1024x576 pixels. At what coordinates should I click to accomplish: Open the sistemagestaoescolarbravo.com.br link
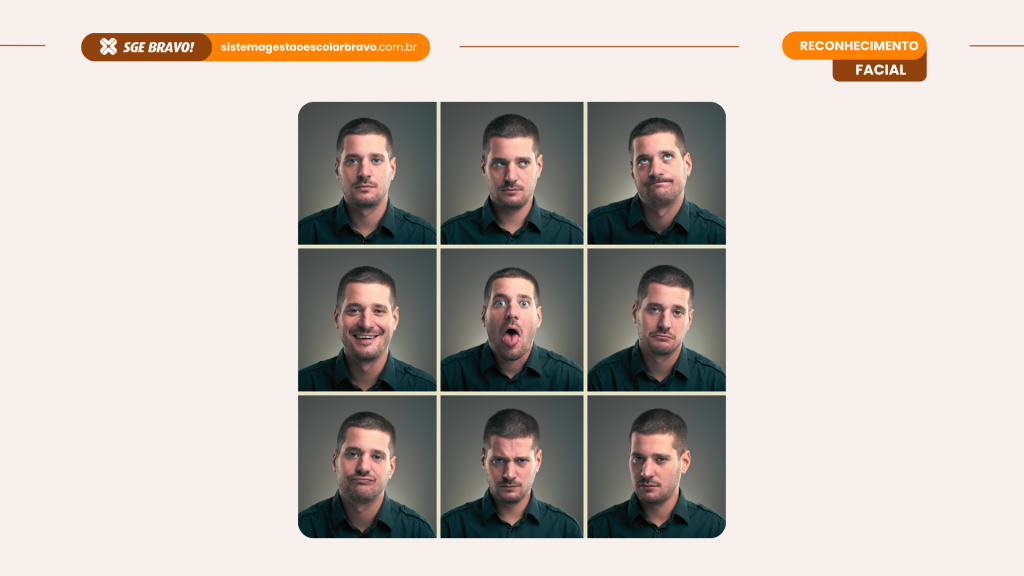click(318, 47)
